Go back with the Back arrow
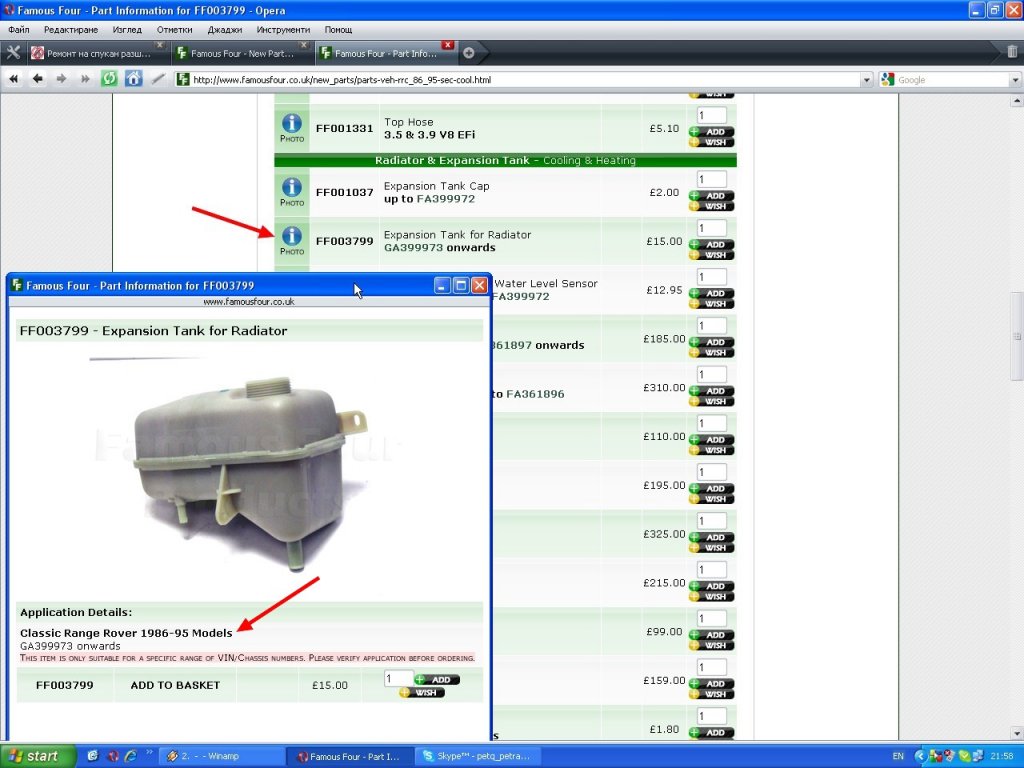 (x=38, y=79)
